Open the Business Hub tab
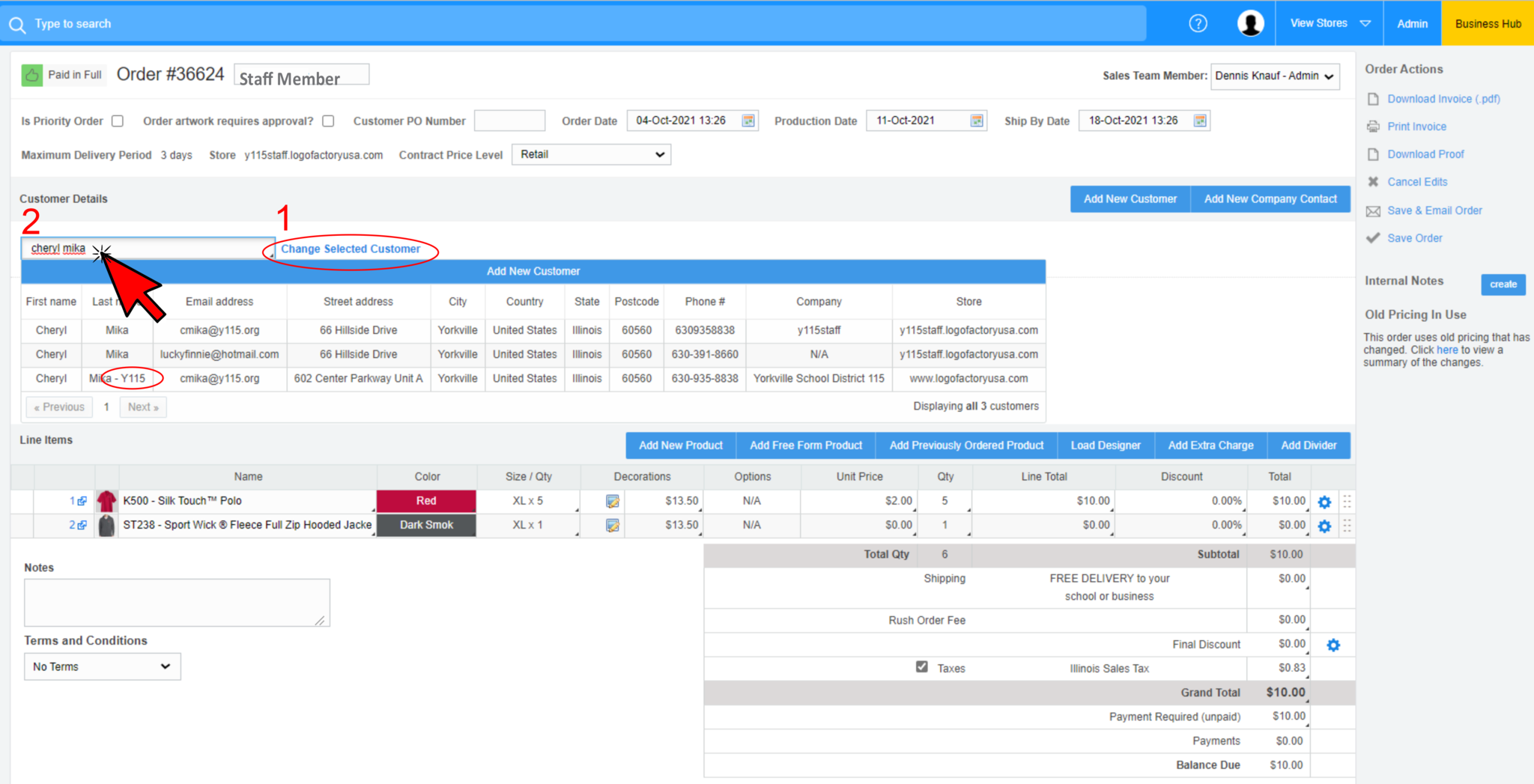The width and height of the screenshot is (1534, 784). click(1488, 23)
